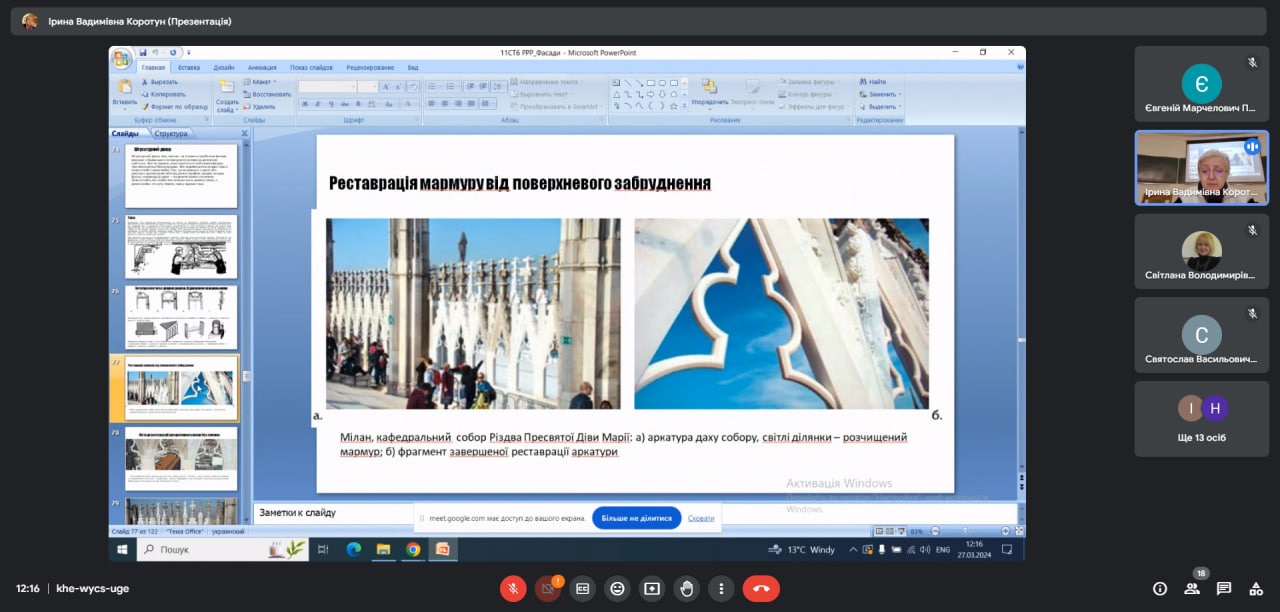
Task: Click 'Восстановить' reset slide command
Action: click(268, 94)
